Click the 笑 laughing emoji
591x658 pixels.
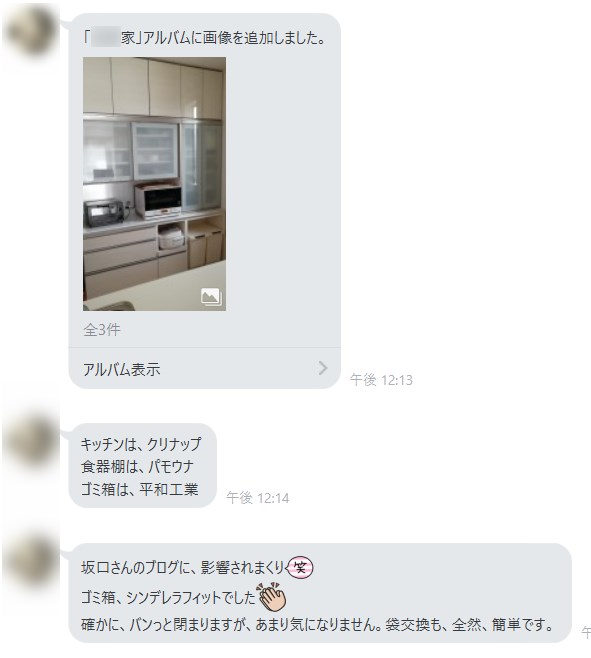pyautogui.click(x=301, y=567)
